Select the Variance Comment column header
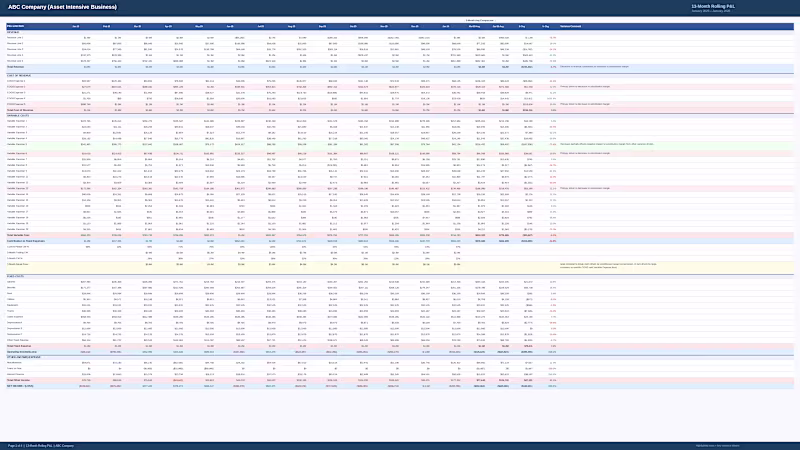 tap(570, 26)
